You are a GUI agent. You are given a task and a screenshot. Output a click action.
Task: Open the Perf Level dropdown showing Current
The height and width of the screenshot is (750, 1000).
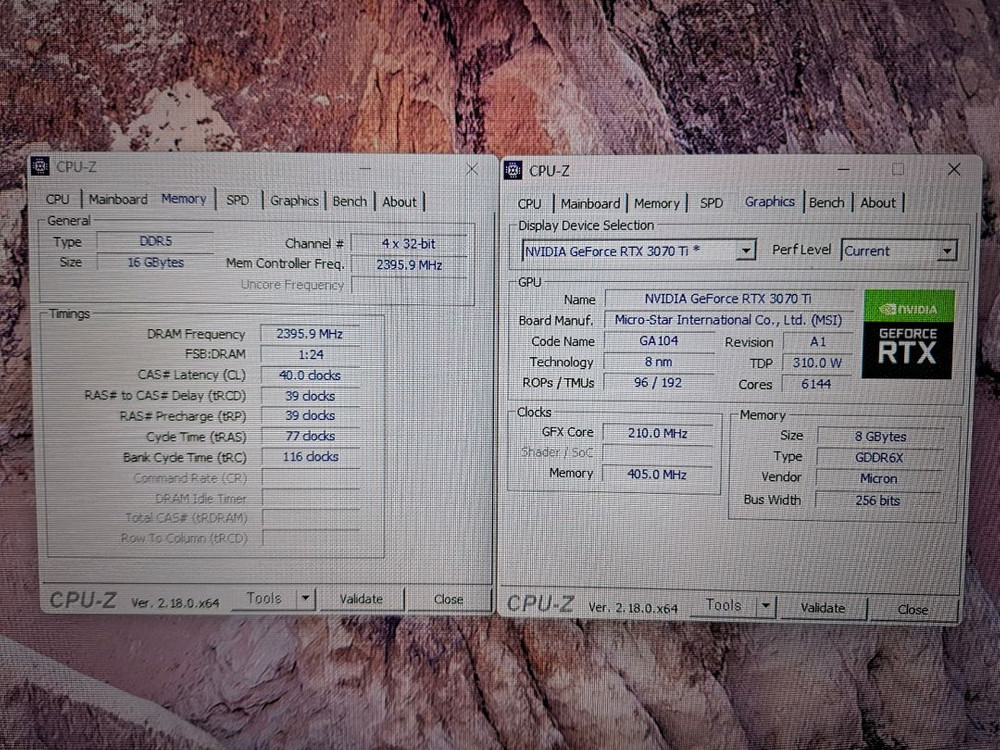(x=946, y=250)
